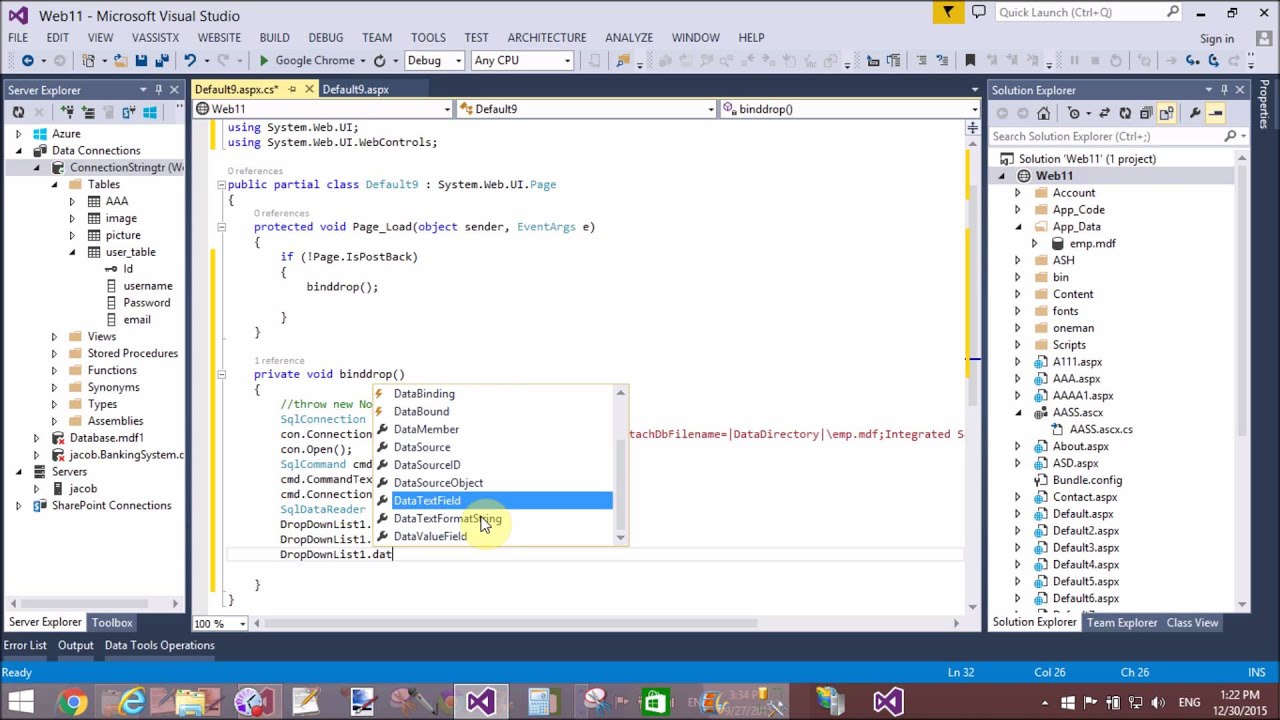Click the Properties wrench icon in Solution Explorer

[x=1195, y=113]
